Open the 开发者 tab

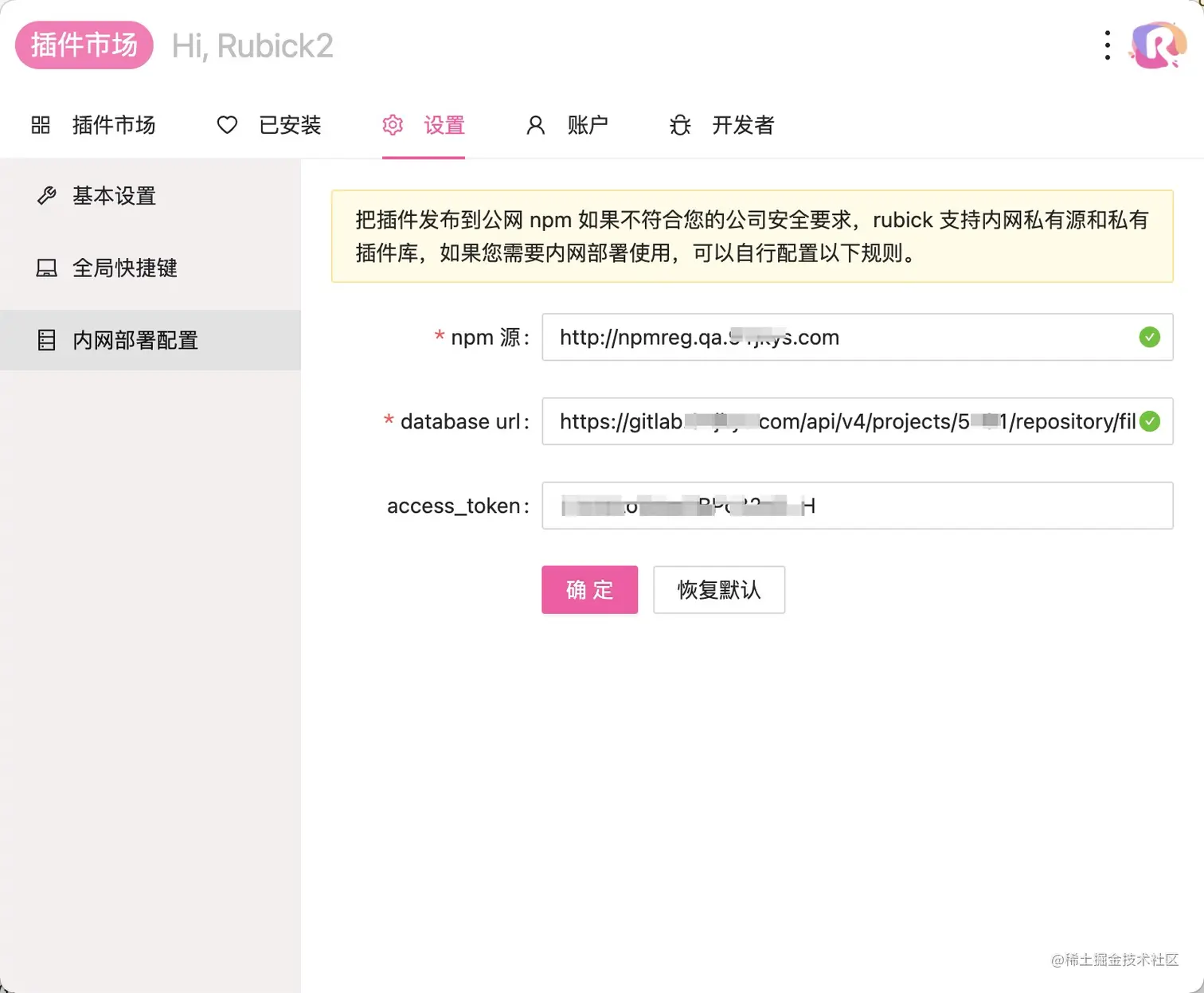(x=721, y=125)
